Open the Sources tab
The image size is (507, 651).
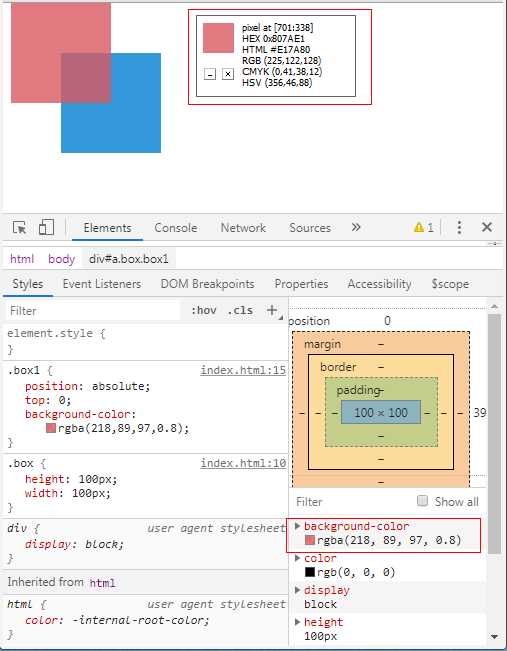pyautogui.click(x=310, y=228)
